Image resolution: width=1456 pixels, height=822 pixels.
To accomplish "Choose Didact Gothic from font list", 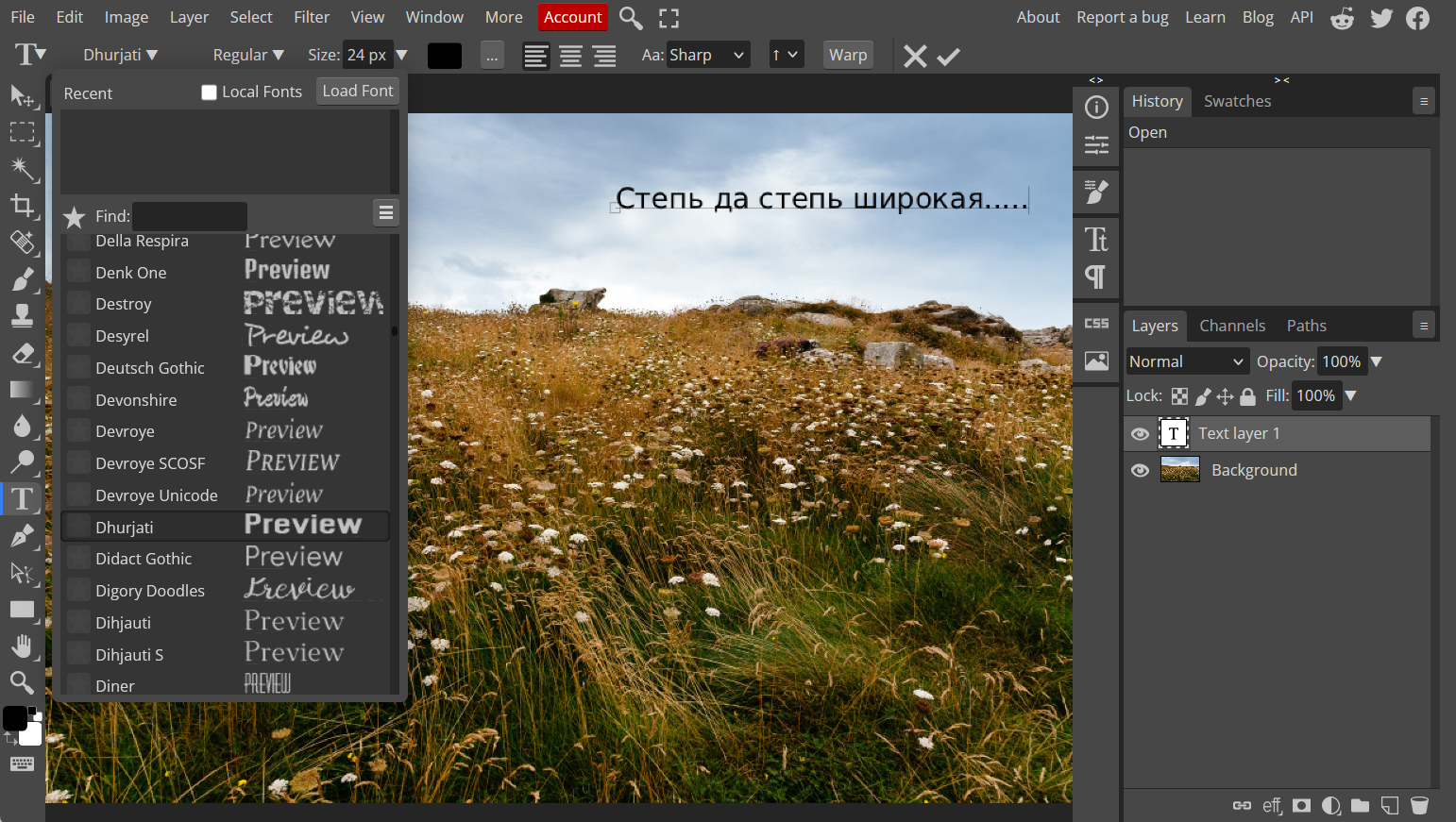I will click(x=144, y=559).
